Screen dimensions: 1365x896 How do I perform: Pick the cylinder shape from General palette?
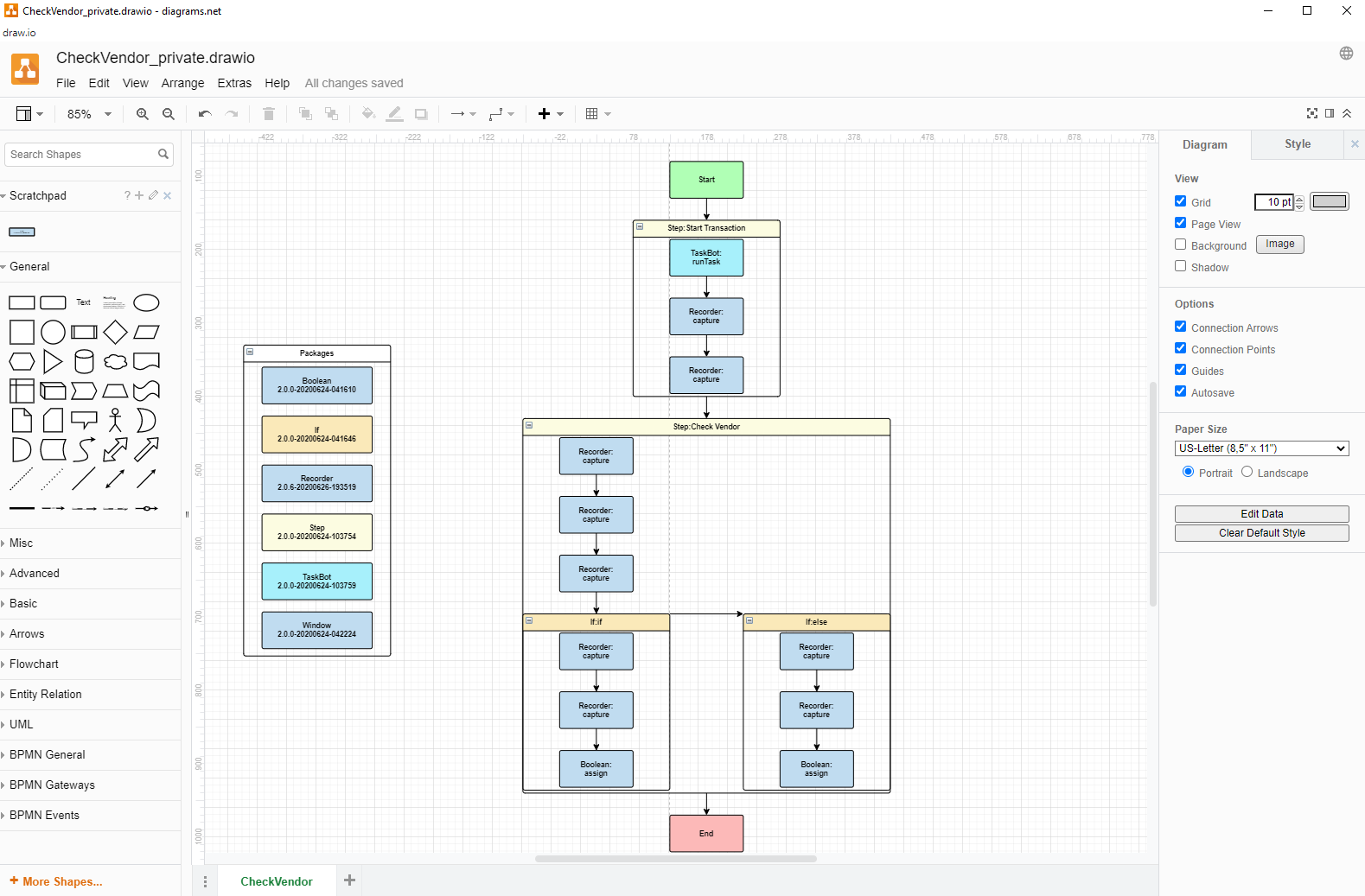pos(84,361)
